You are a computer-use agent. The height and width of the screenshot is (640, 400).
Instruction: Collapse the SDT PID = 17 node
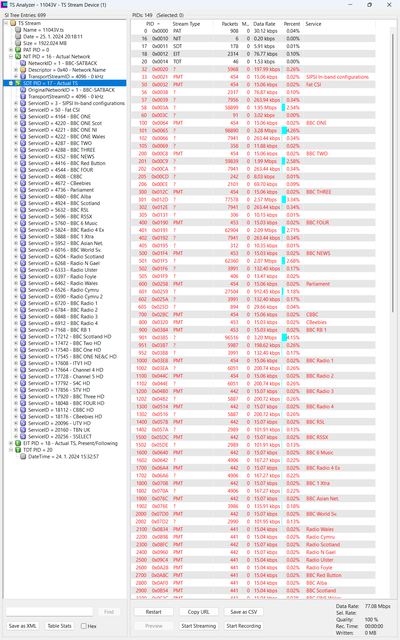pyautogui.click(x=11, y=83)
